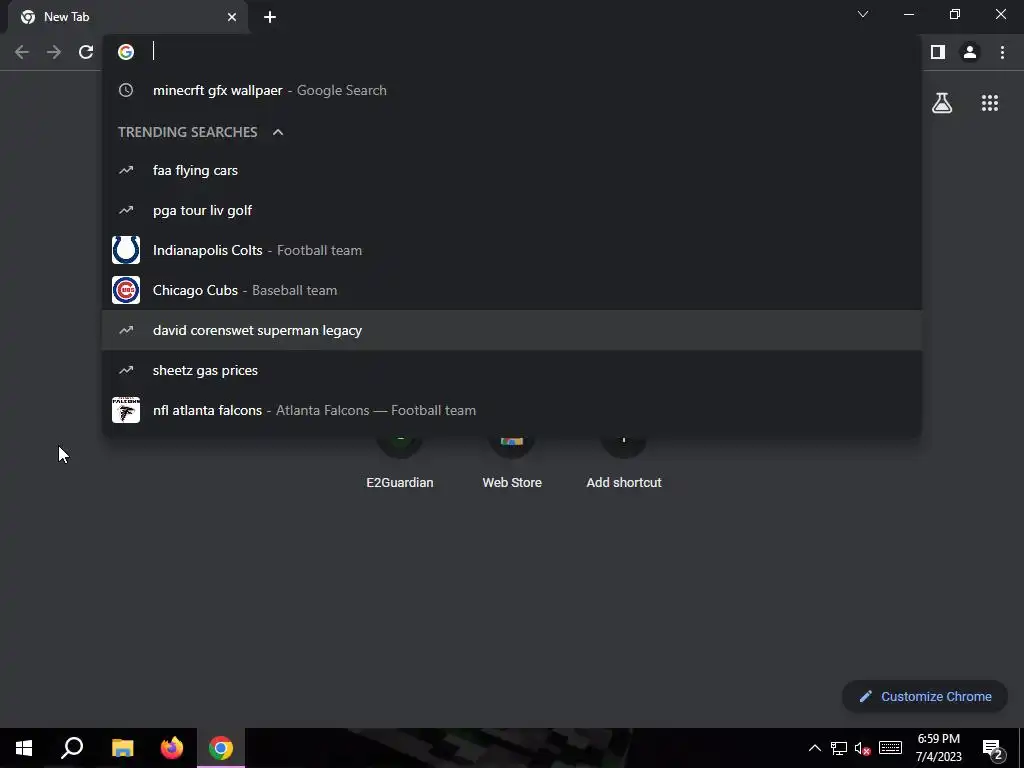Click the Google logo in address bar
Screen dimensions: 1024x768
[x=126, y=52]
